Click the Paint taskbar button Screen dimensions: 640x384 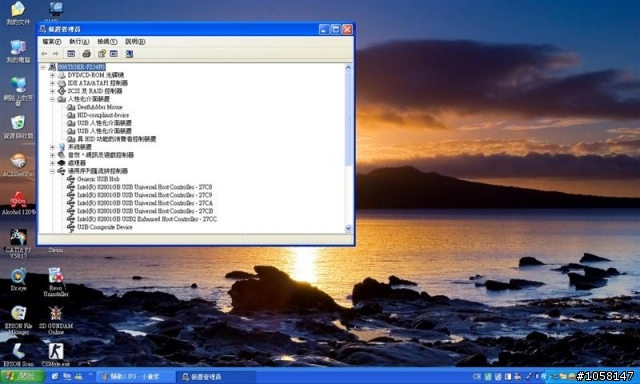(x=135, y=377)
